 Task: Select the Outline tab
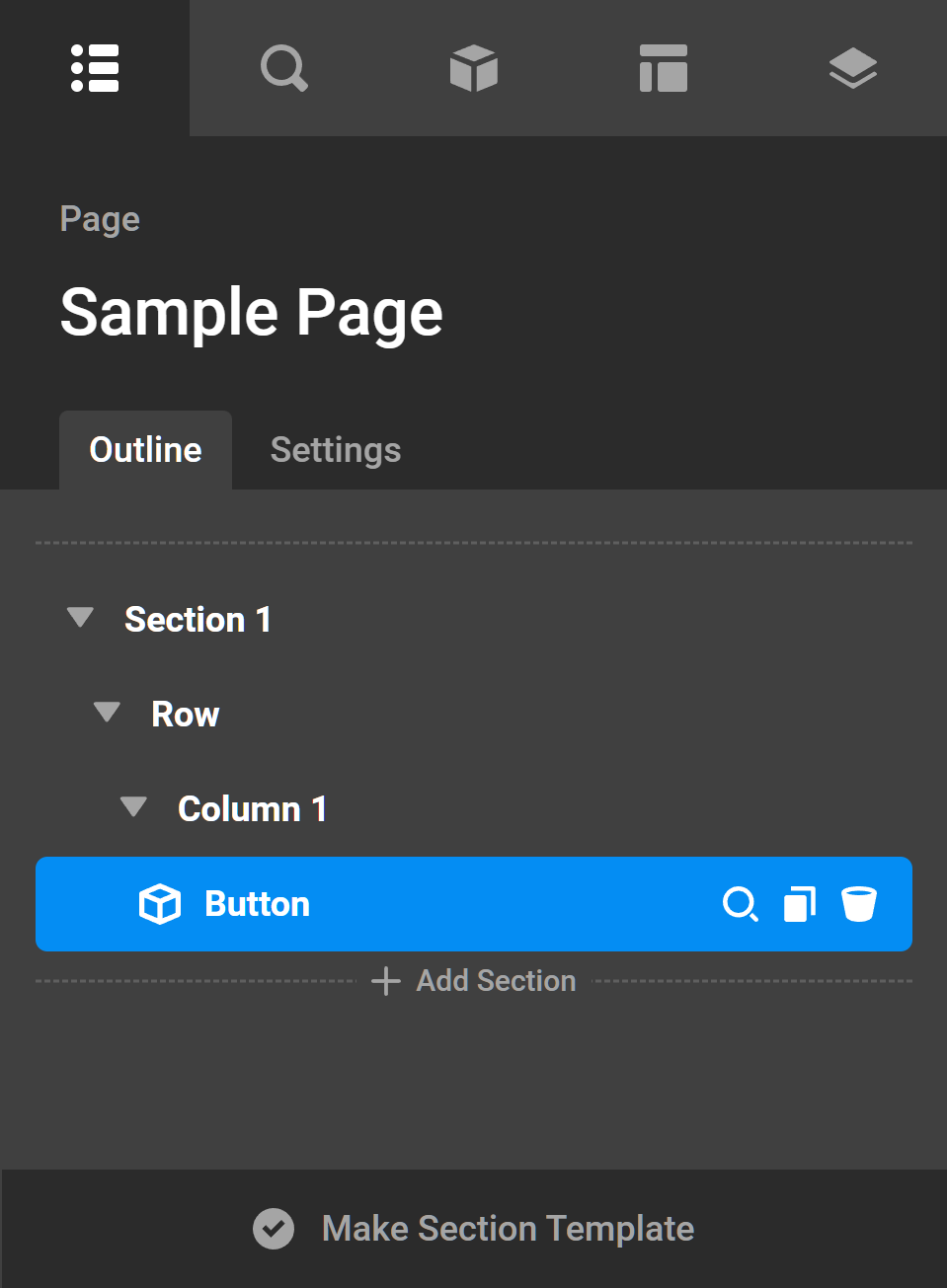coord(145,450)
